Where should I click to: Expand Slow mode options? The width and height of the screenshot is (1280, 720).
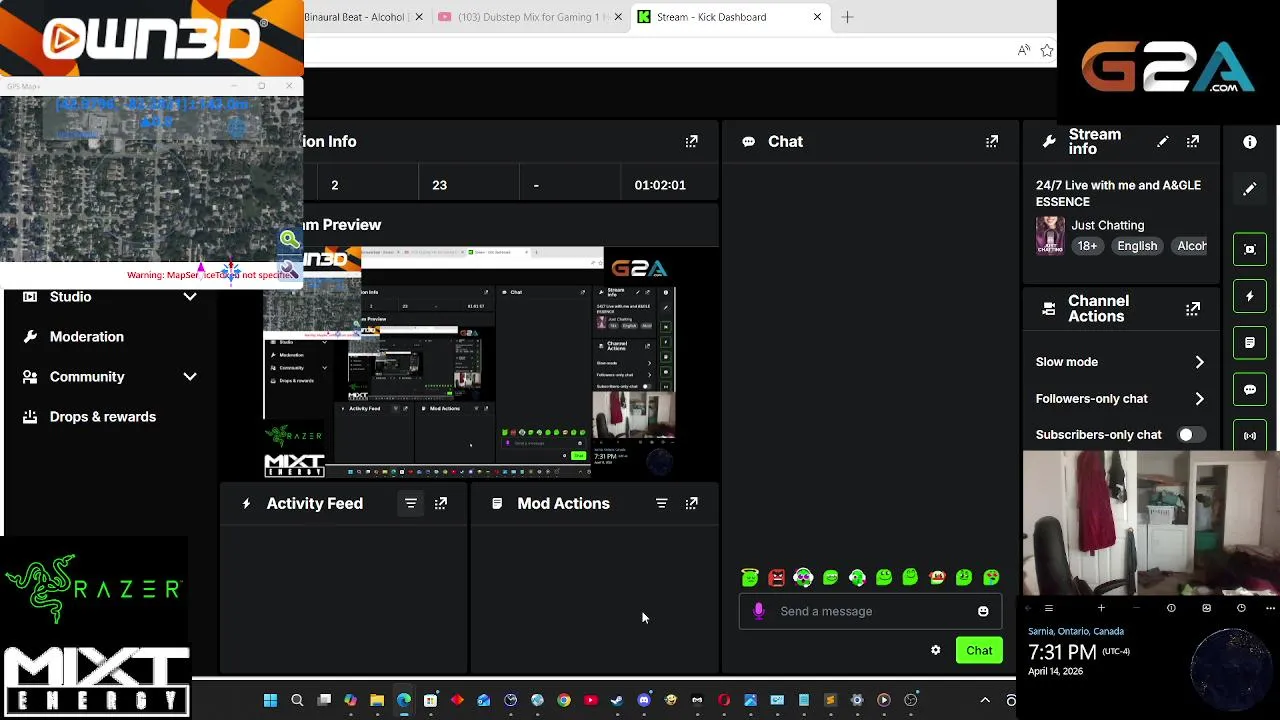pyautogui.click(x=1199, y=362)
